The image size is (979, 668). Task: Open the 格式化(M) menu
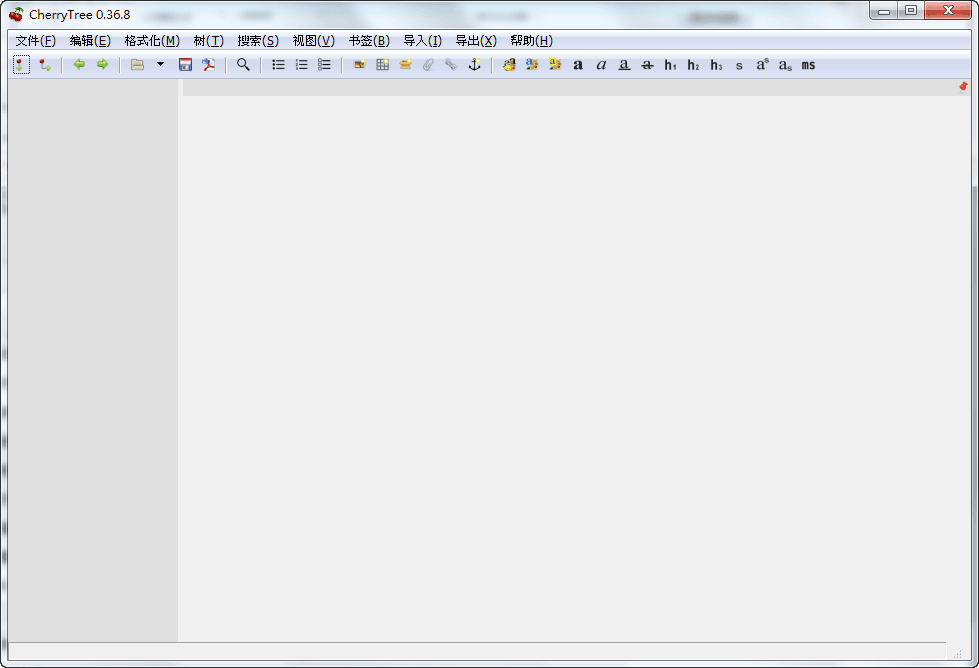(x=152, y=41)
